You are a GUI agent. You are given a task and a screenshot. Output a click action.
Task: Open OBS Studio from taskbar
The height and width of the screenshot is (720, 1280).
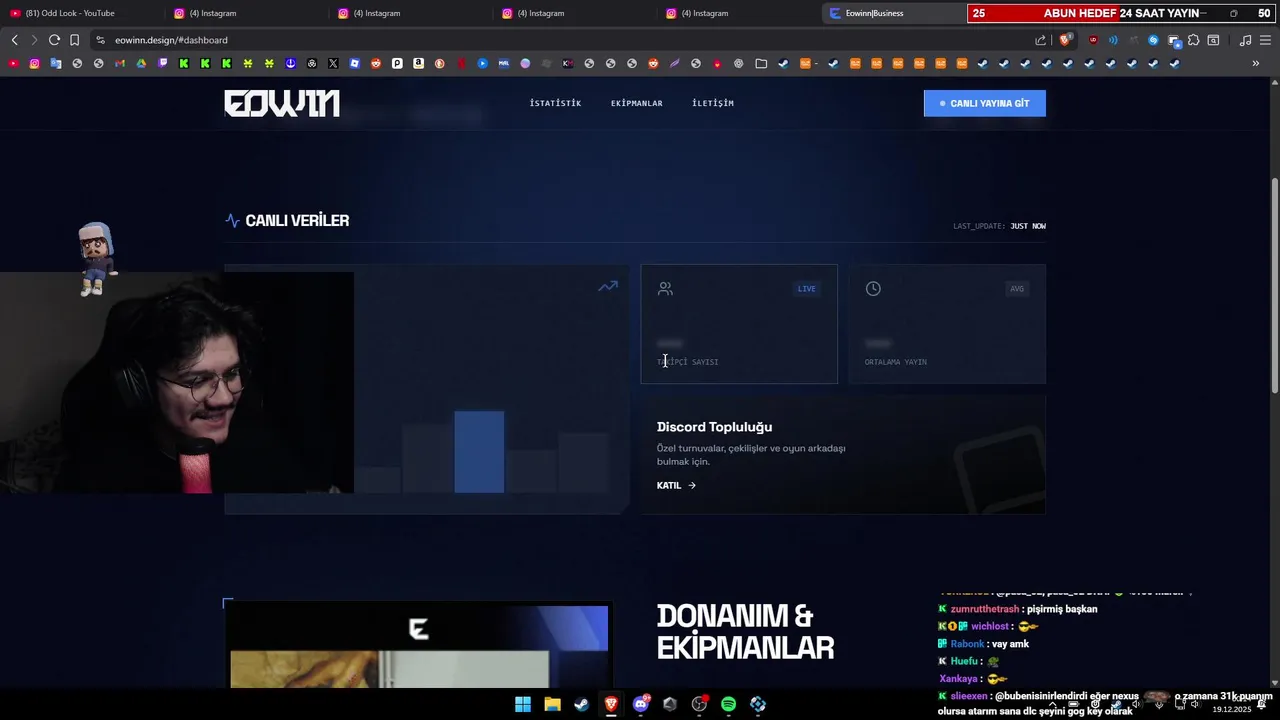coord(699,704)
